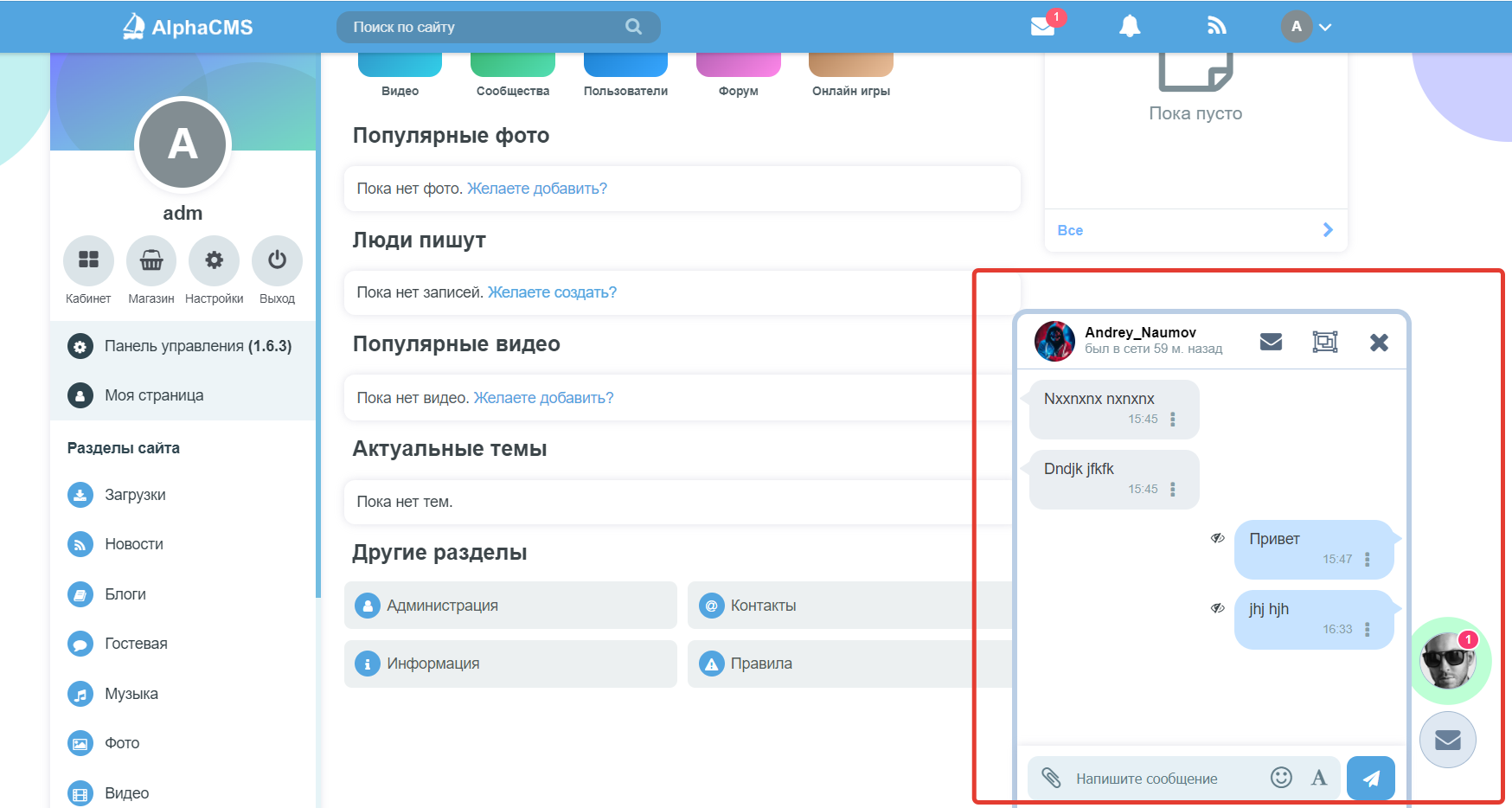
Task: Expand the chat window to fullscreen
Action: [1325, 342]
